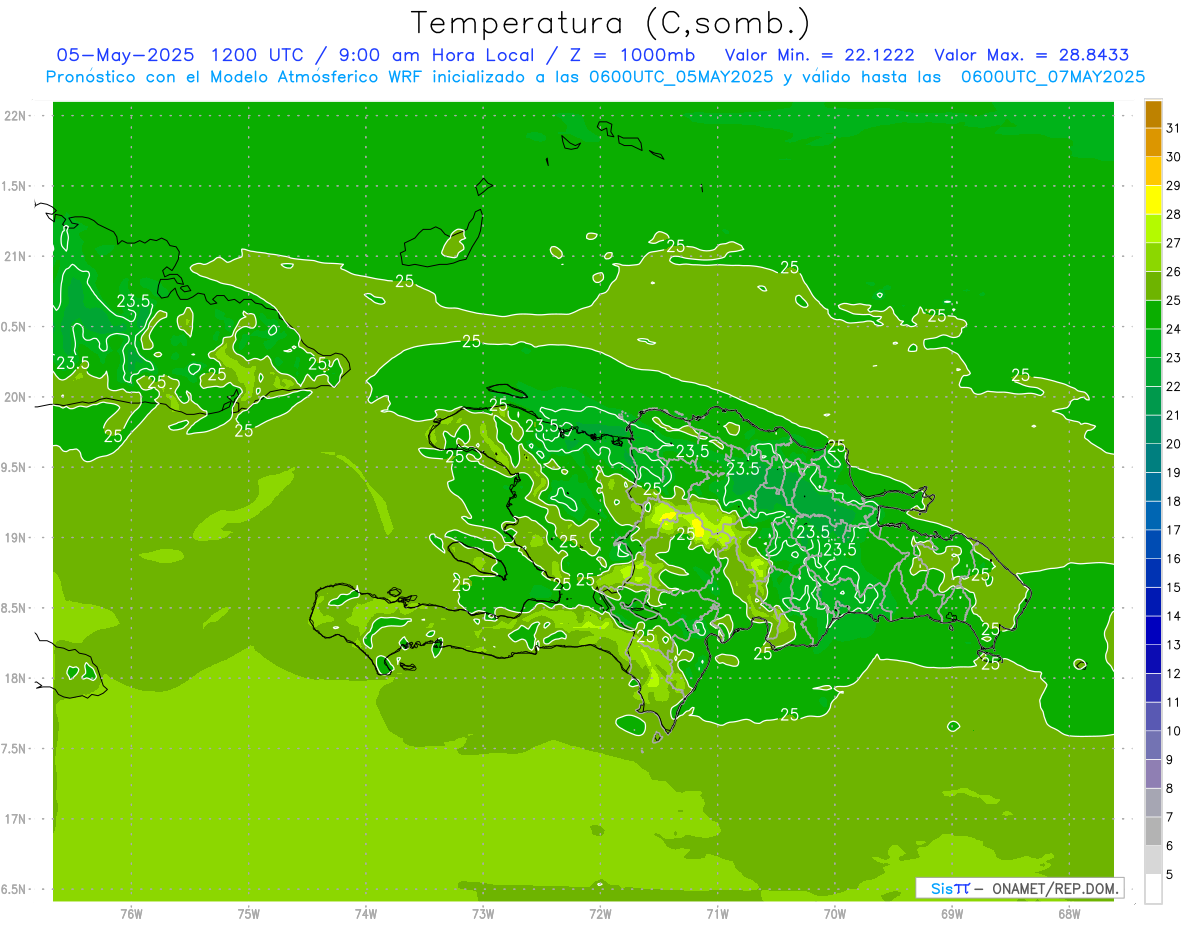Click color scale value "11"
This screenshot has width=1200, height=927.
(1173, 703)
